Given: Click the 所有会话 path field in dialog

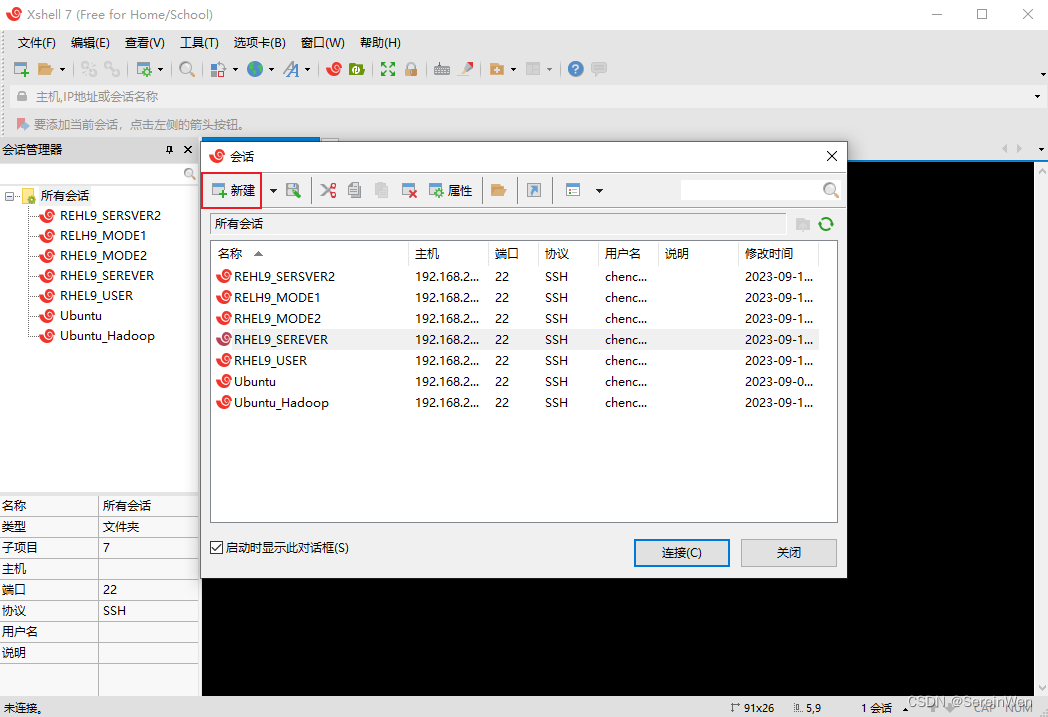Looking at the screenshot, I should click(498, 224).
